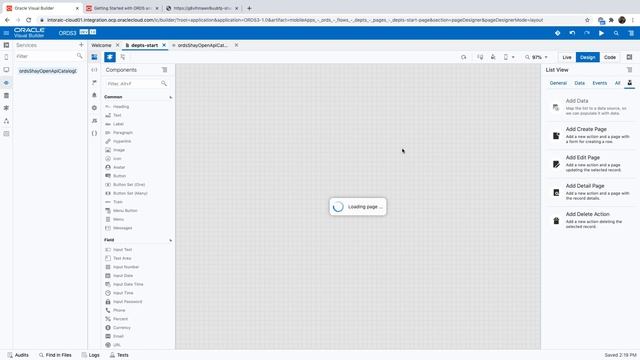The height and width of the screenshot is (360, 640).
Task: Open the Events properties tab
Action: 600,83
